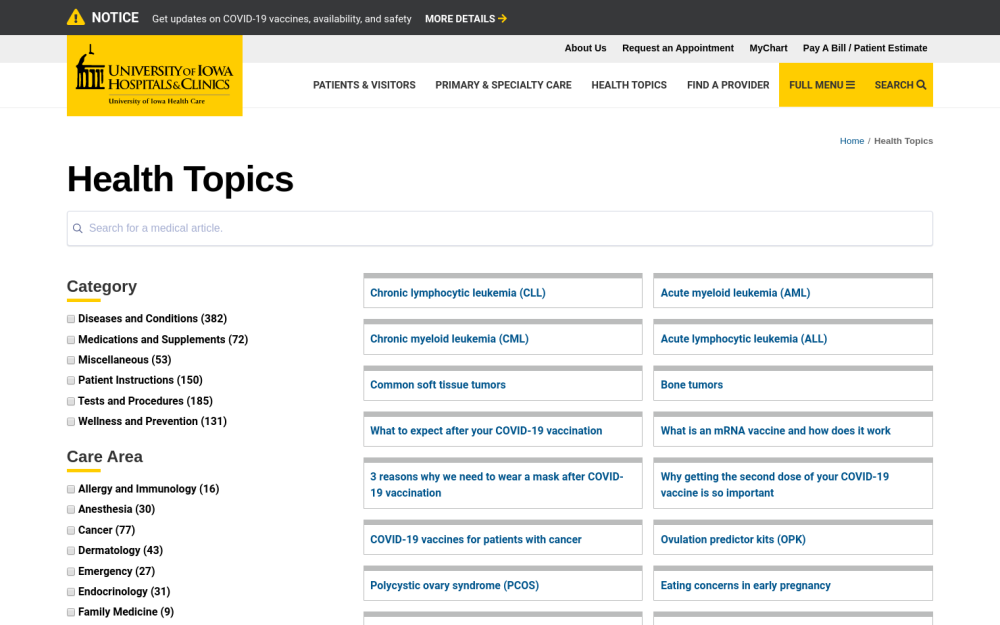Viewport: 1000px width, 625px height.
Task: Click the University of Iowa Hospitals & Clinics logo
Action: coord(154,75)
